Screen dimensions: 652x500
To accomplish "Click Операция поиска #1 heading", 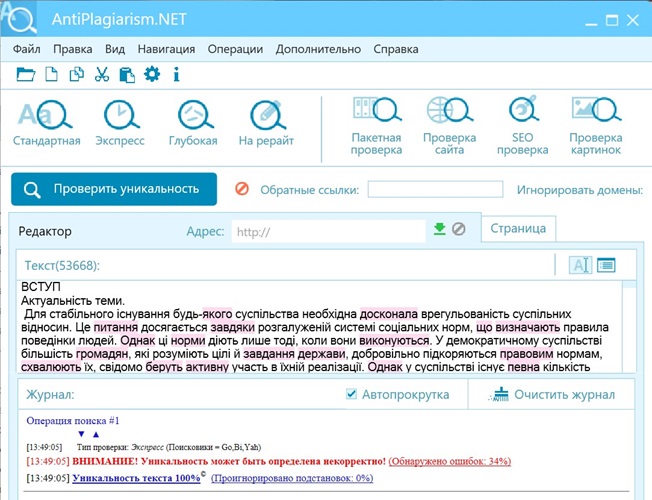I will click(x=73, y=421).
